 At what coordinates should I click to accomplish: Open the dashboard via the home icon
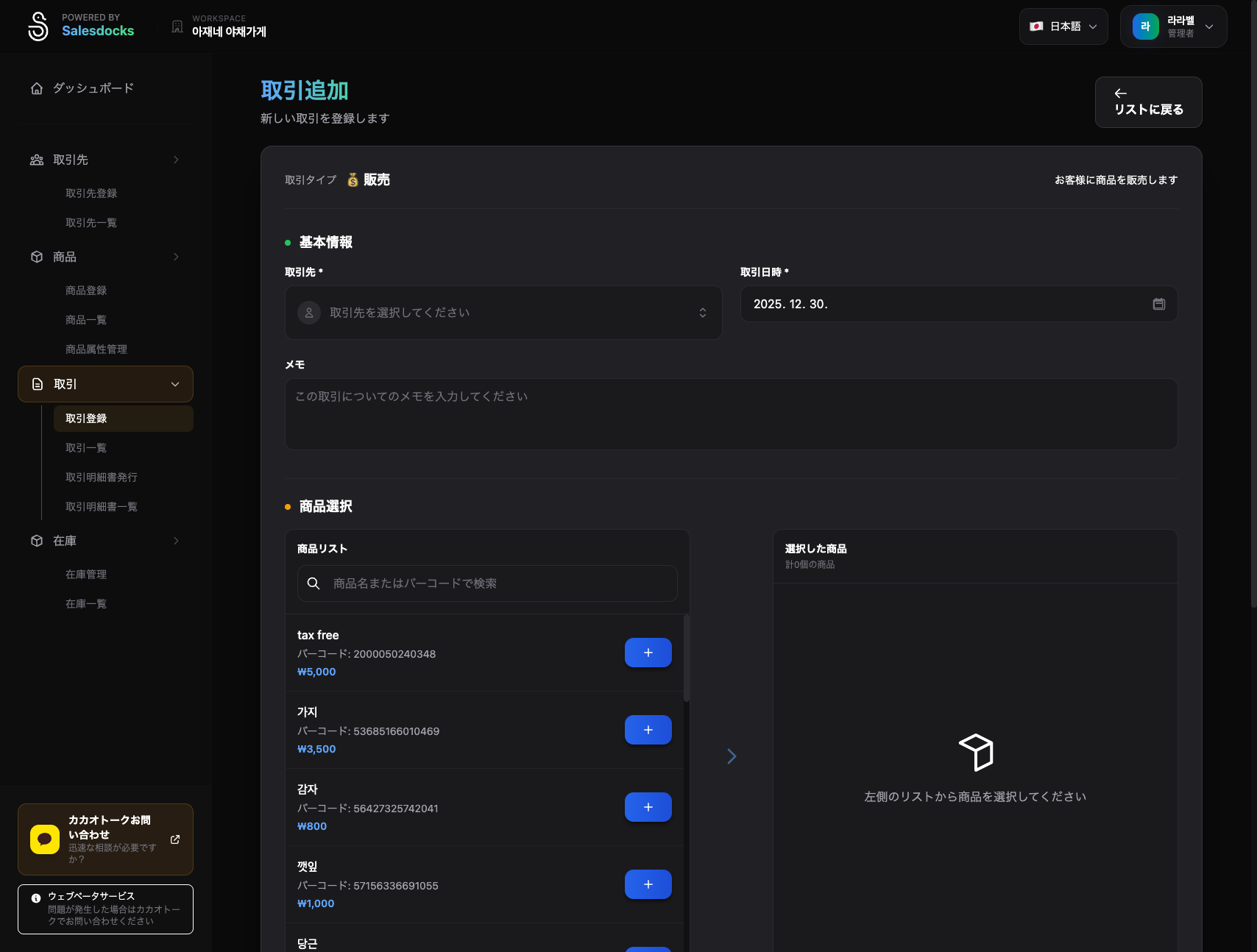tap(37, 88)
